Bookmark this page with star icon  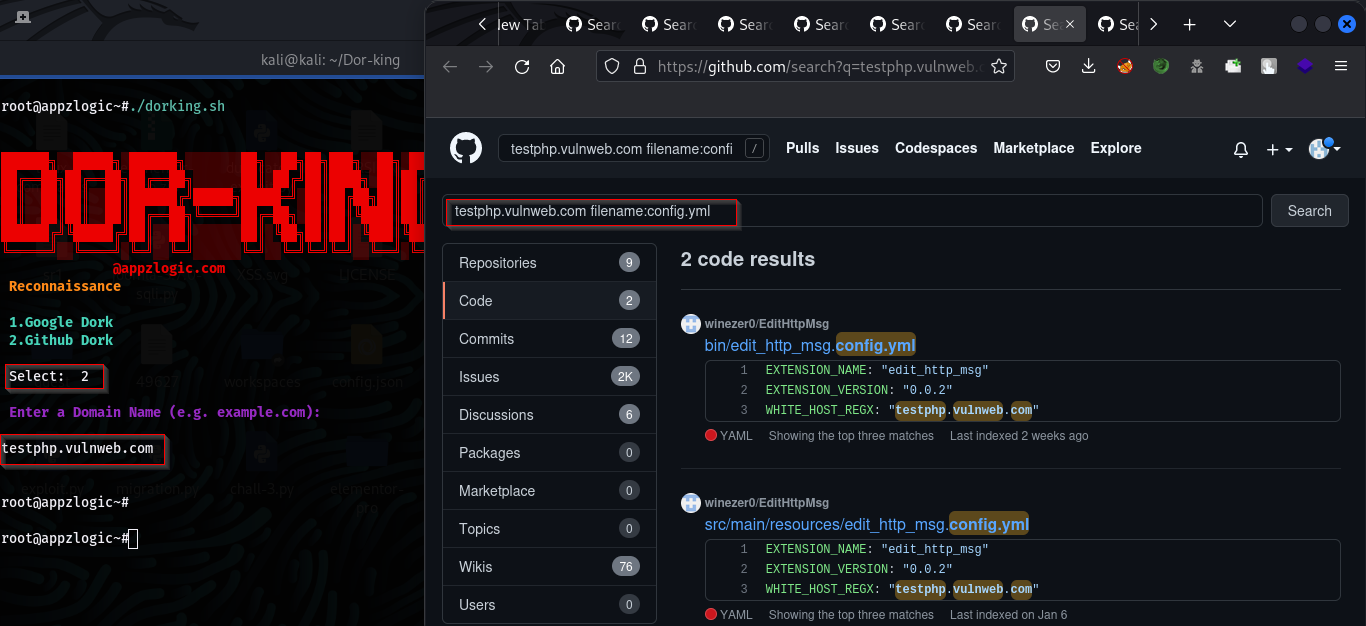pyautogui.click(x=998, y=67)
